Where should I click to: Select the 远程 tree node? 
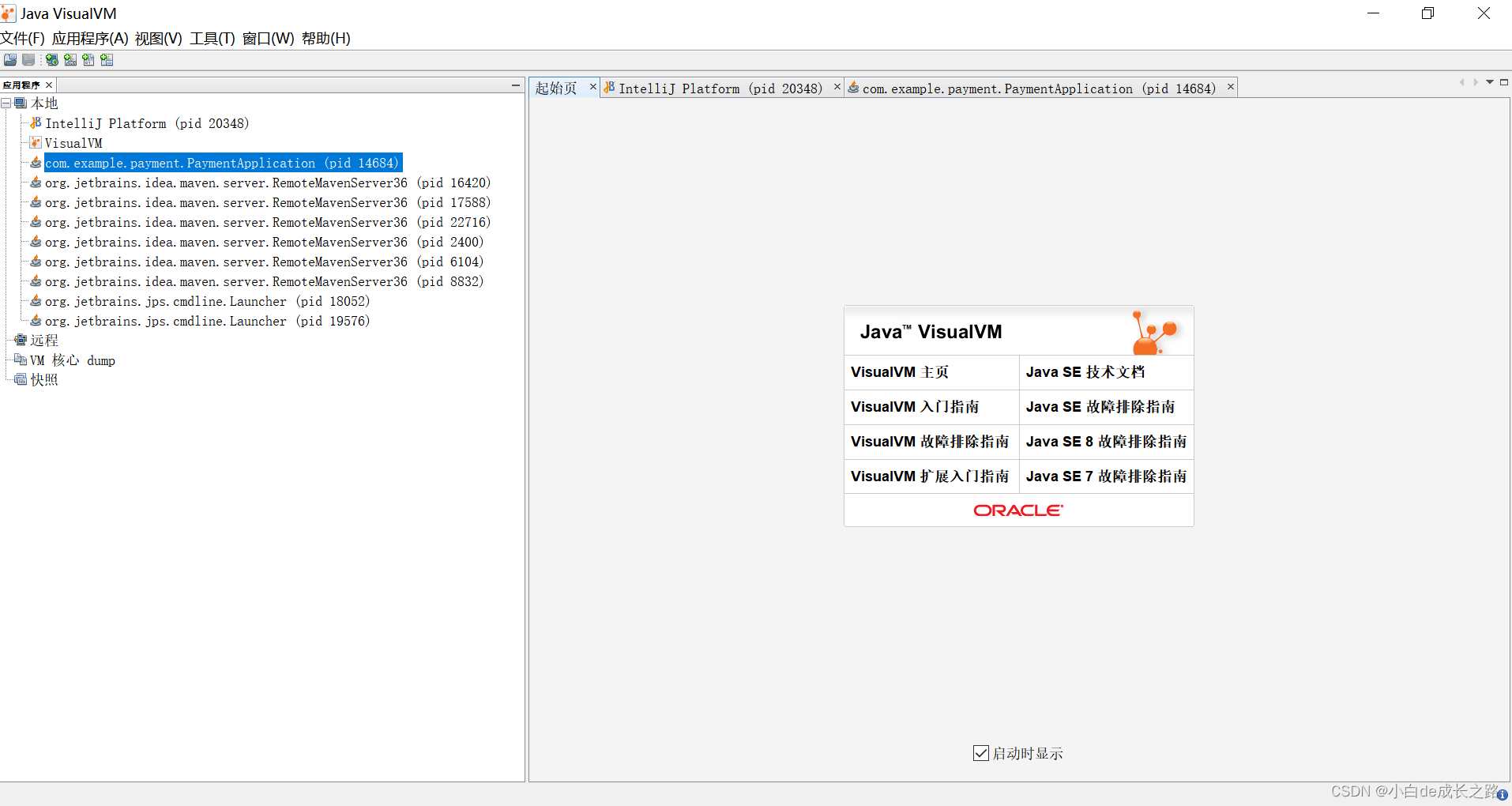tap(44, 341)
